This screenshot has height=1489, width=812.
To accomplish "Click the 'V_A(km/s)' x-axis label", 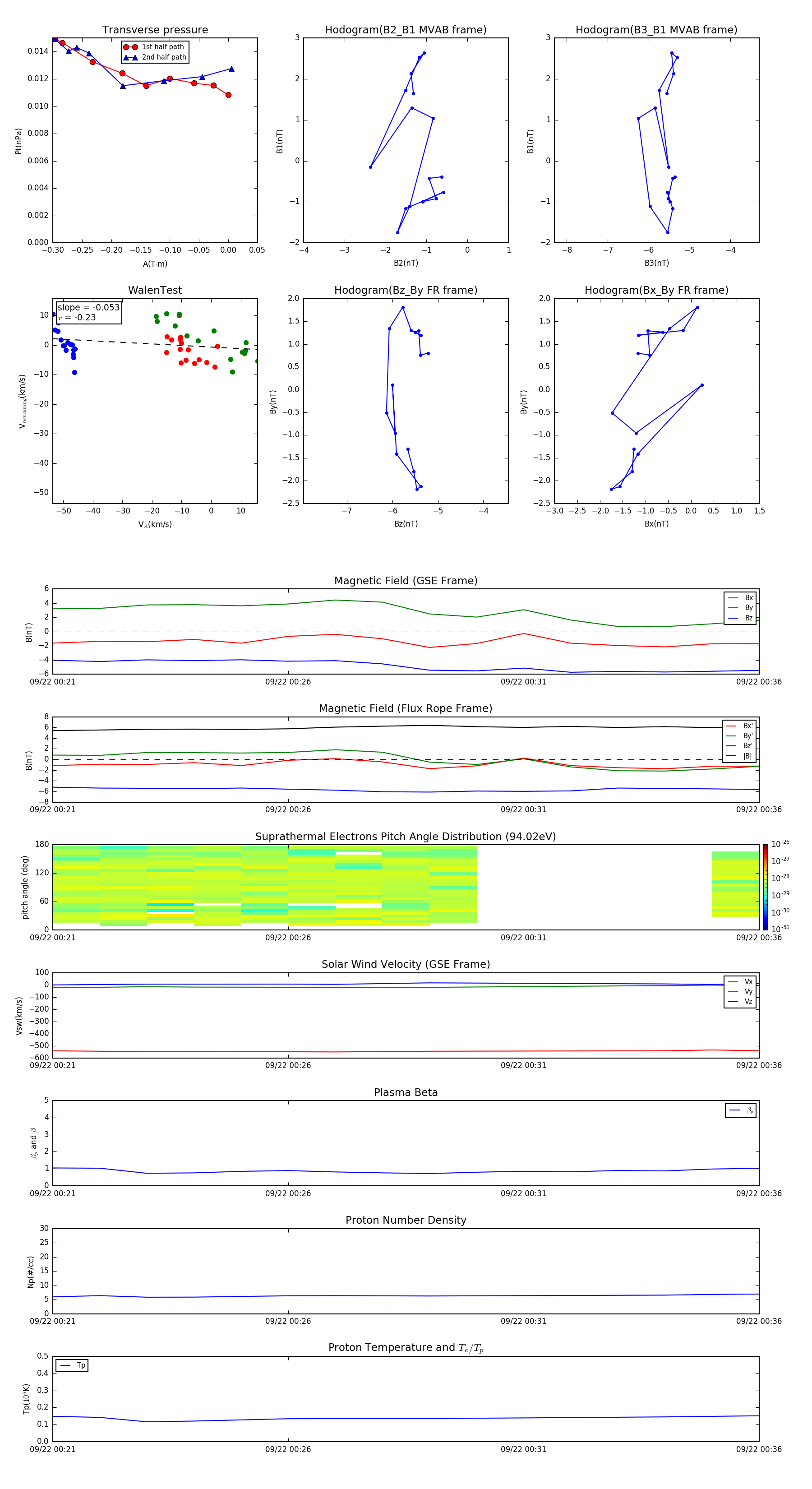I will pyautogui.click(x=155, y=524).
